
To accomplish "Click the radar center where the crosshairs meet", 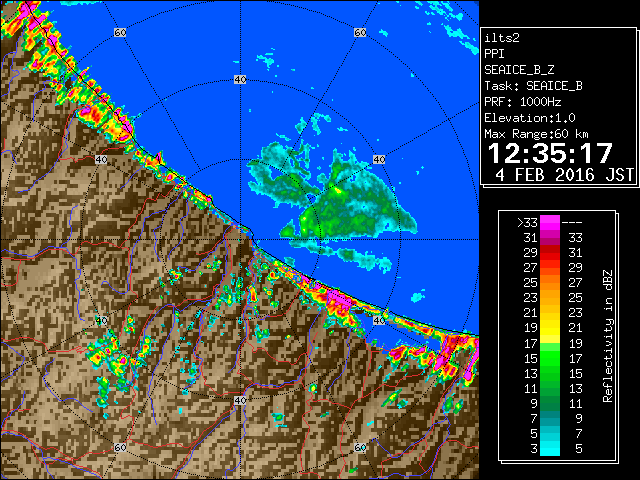I will coord(240,240).
